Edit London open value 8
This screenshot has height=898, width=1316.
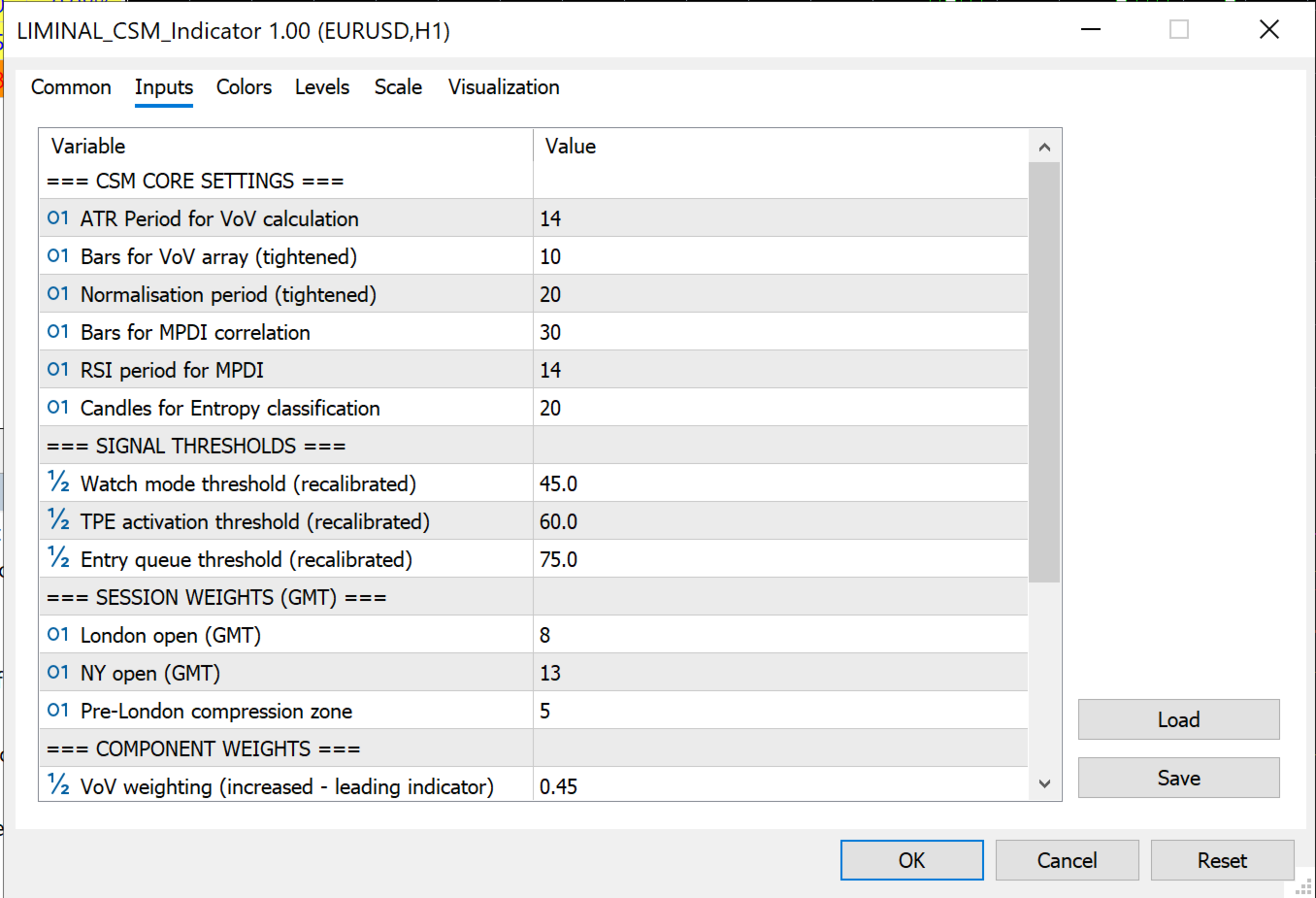[x=780, y=635]
